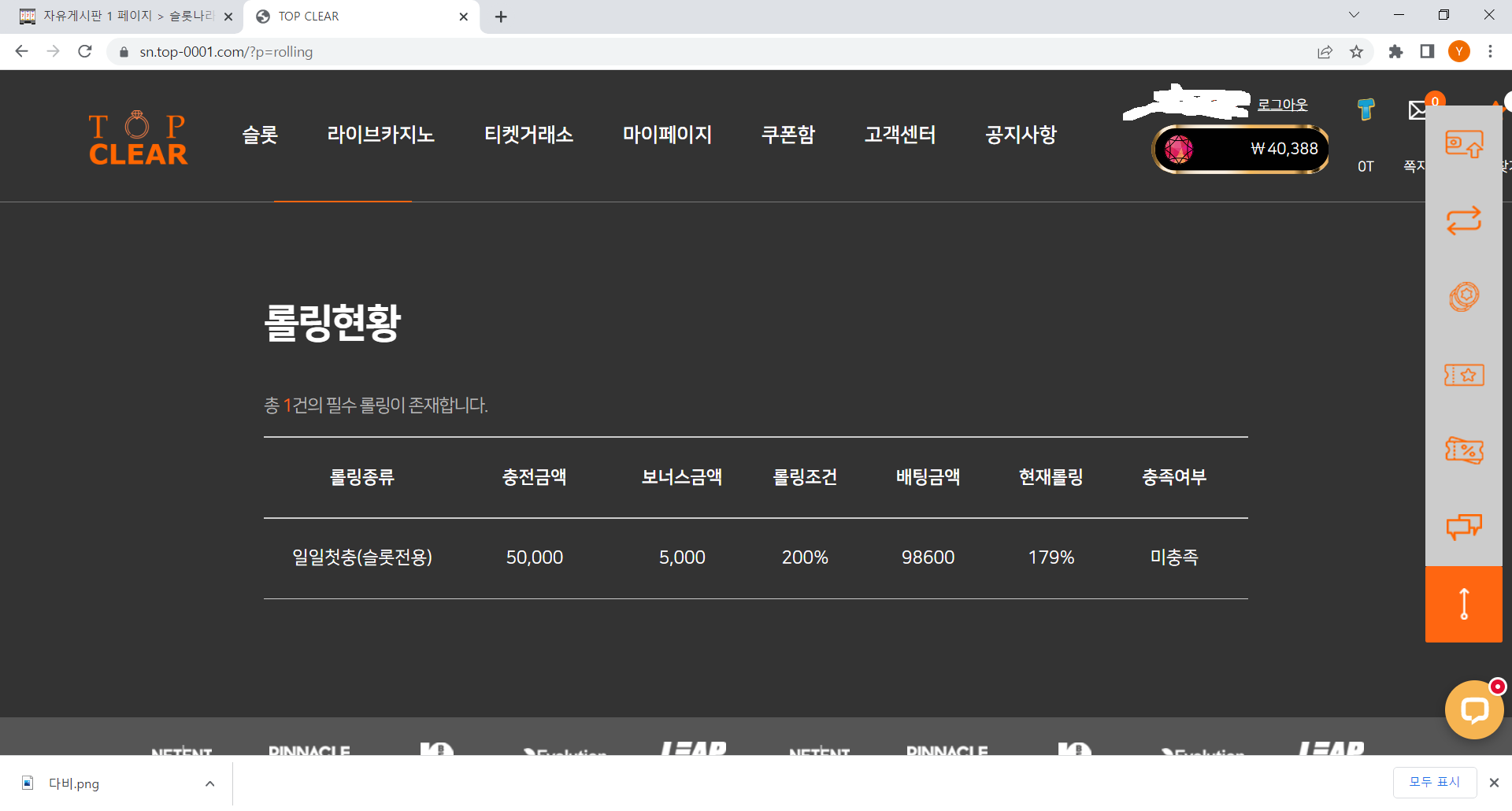Open the downloaded 다비.png file

tap(72, 783)
